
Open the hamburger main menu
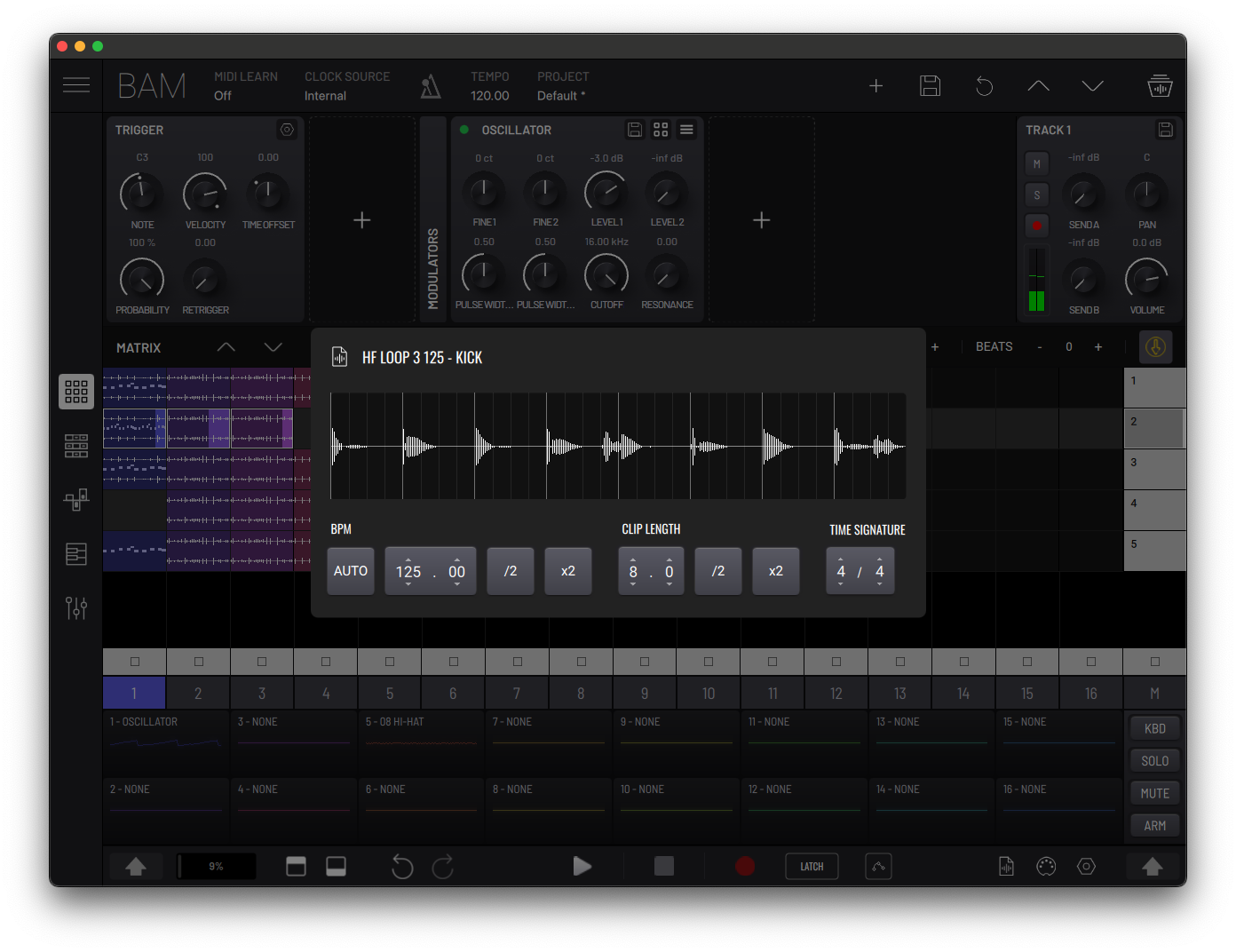click(x=76, y=85)
